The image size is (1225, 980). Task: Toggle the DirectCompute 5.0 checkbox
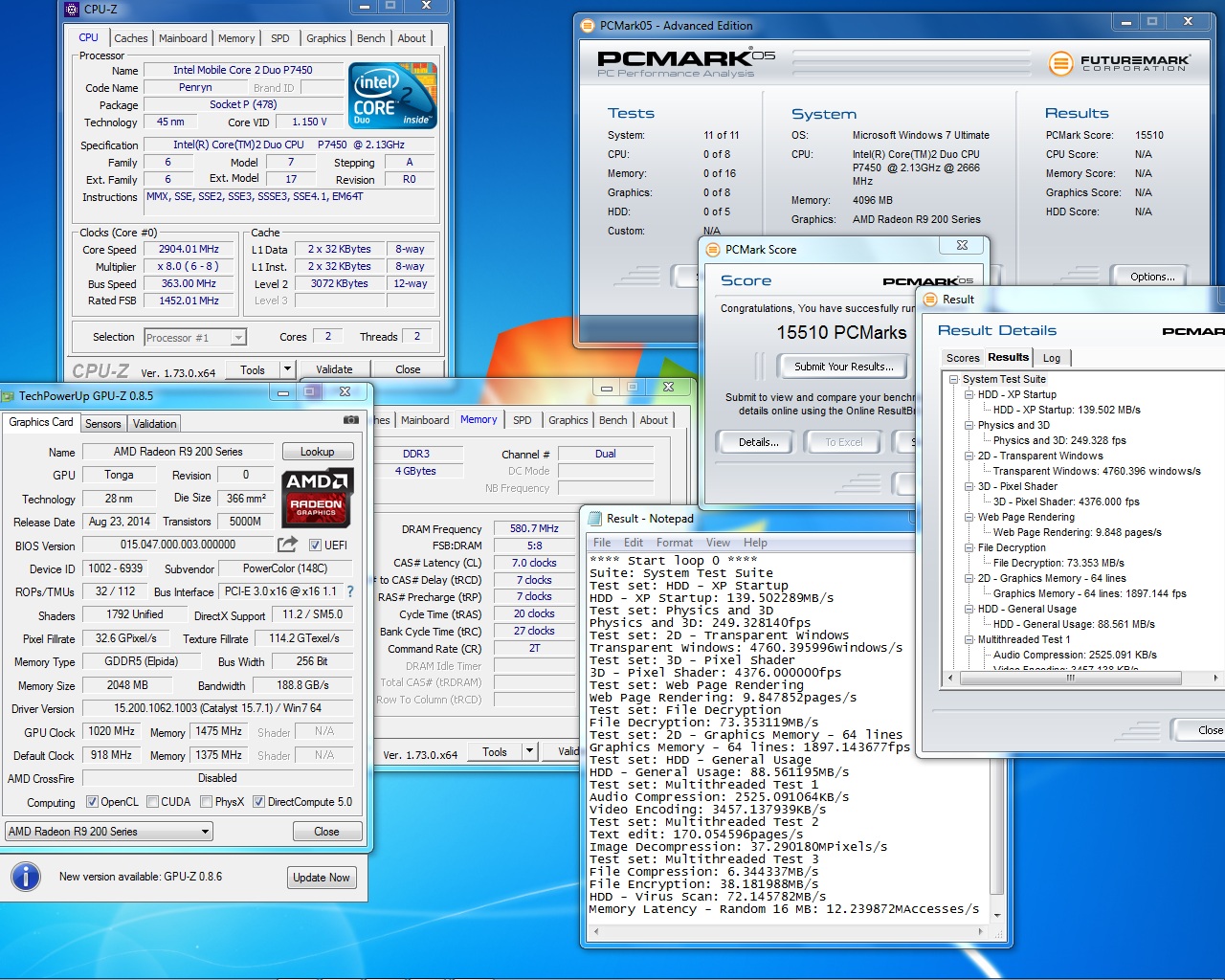[x=258, y=802]
